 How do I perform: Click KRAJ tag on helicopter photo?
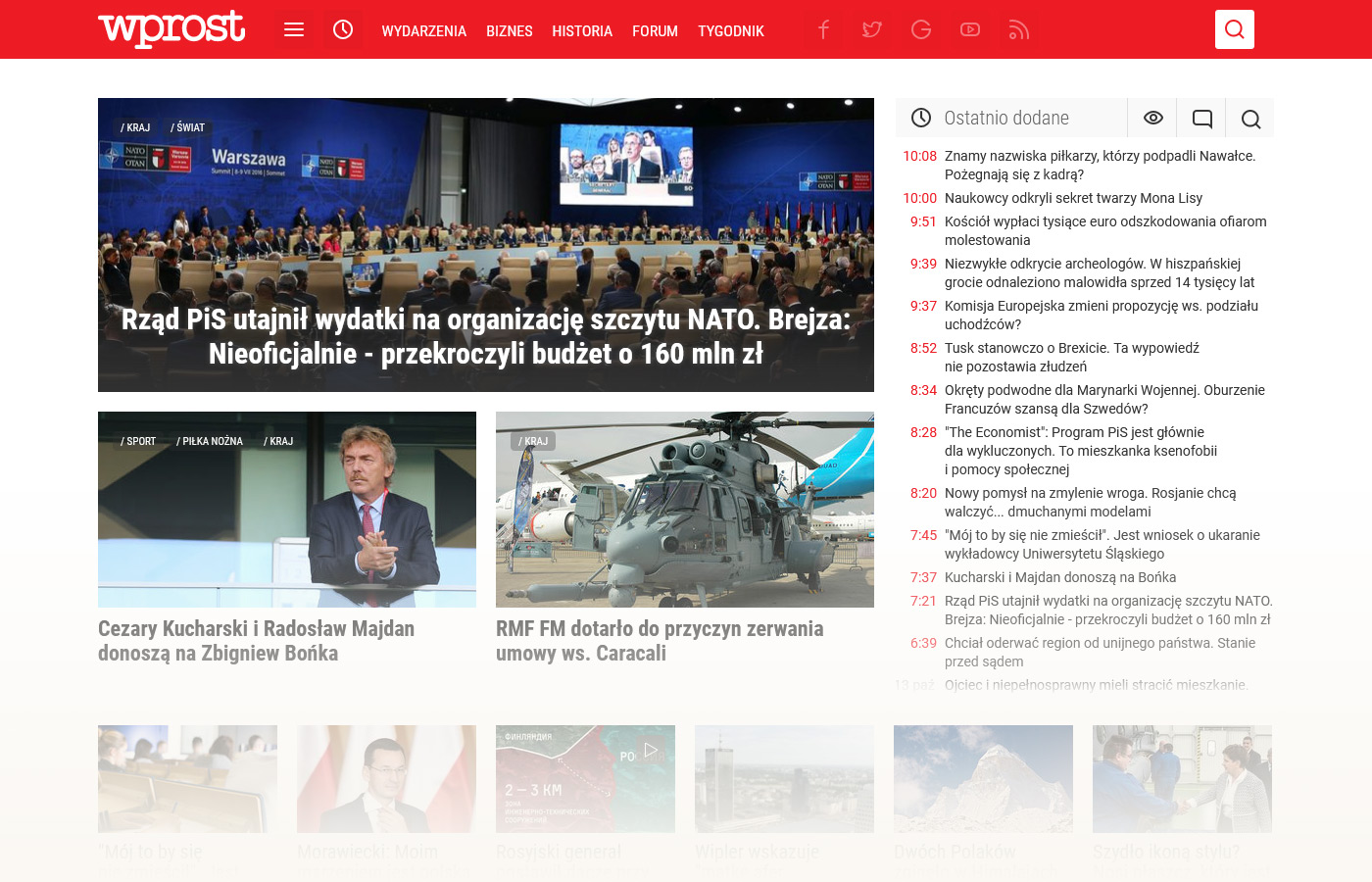[533, 441]
